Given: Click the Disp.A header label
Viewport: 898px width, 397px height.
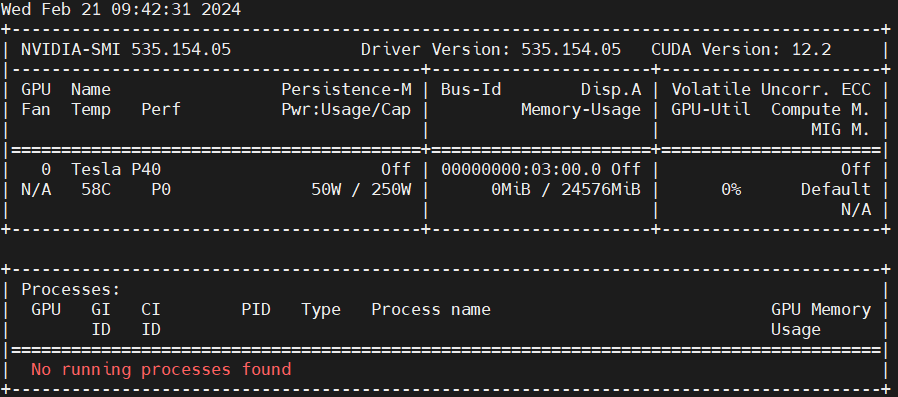Looking at the screenshot, I should tap(611, 89).
